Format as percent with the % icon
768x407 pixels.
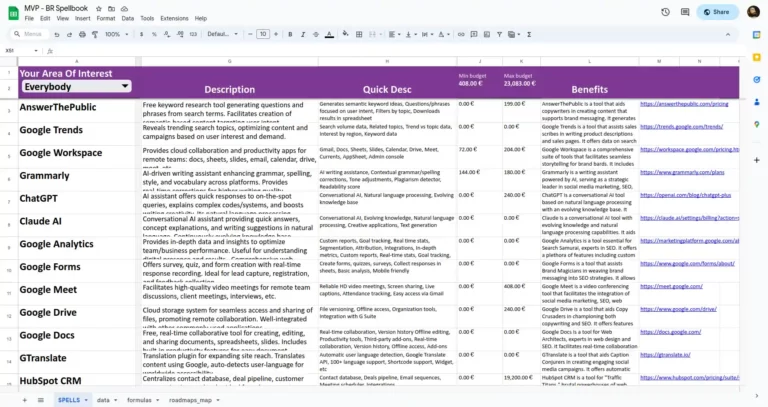click(x=154, y=34)
